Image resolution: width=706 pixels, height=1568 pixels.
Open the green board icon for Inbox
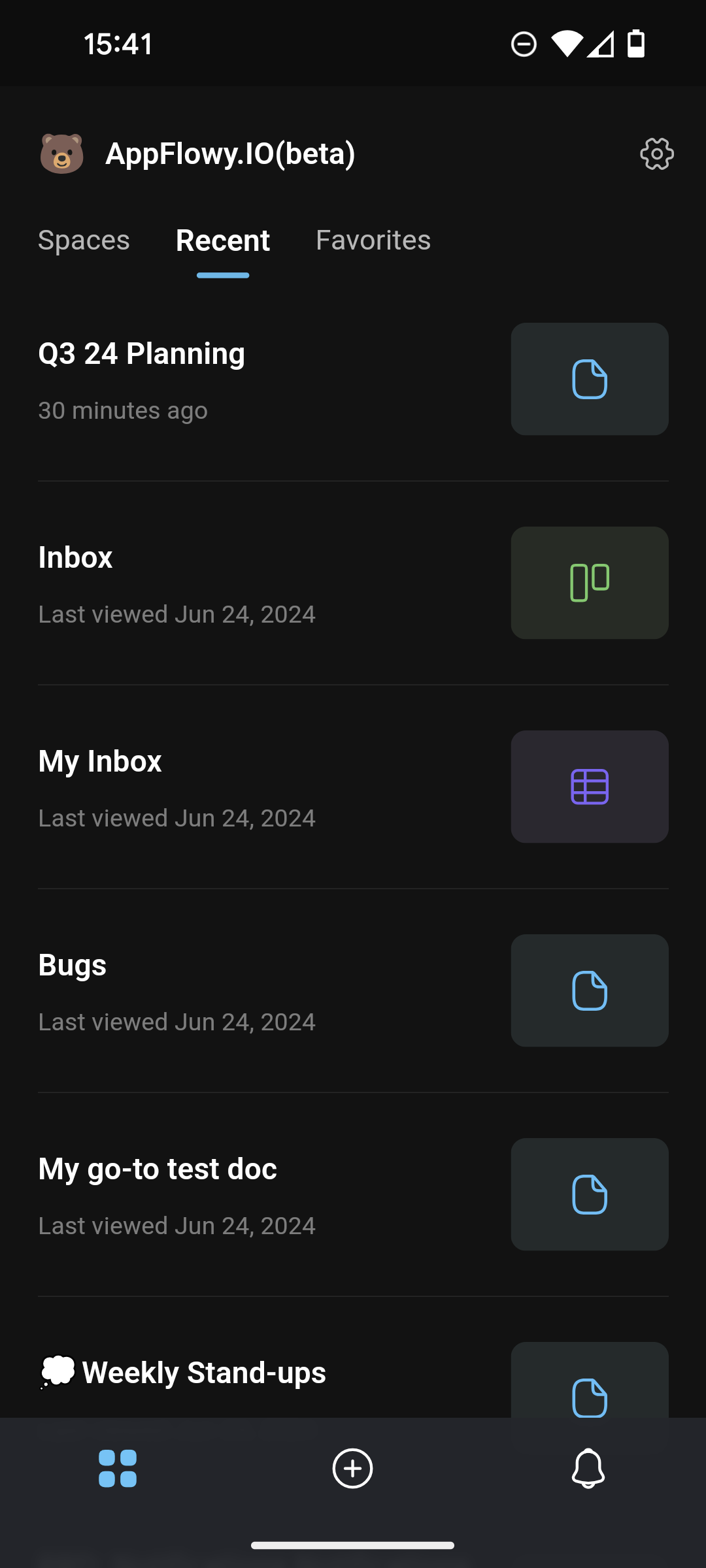tap(590, 583)
